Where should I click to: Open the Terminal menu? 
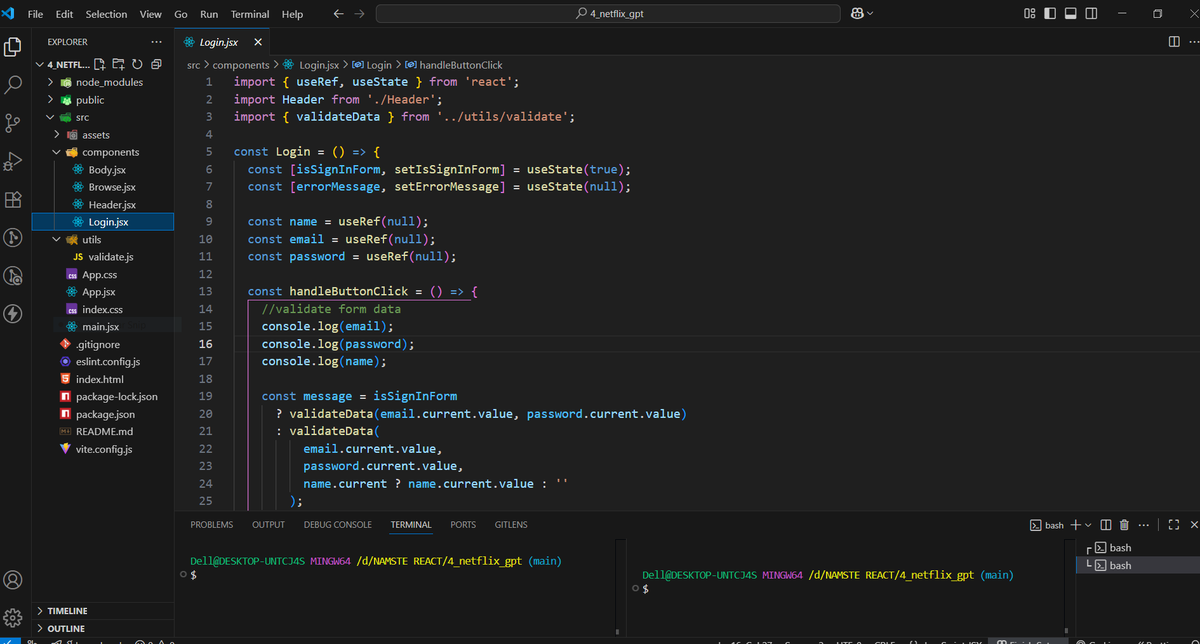[x=250, y=14]
